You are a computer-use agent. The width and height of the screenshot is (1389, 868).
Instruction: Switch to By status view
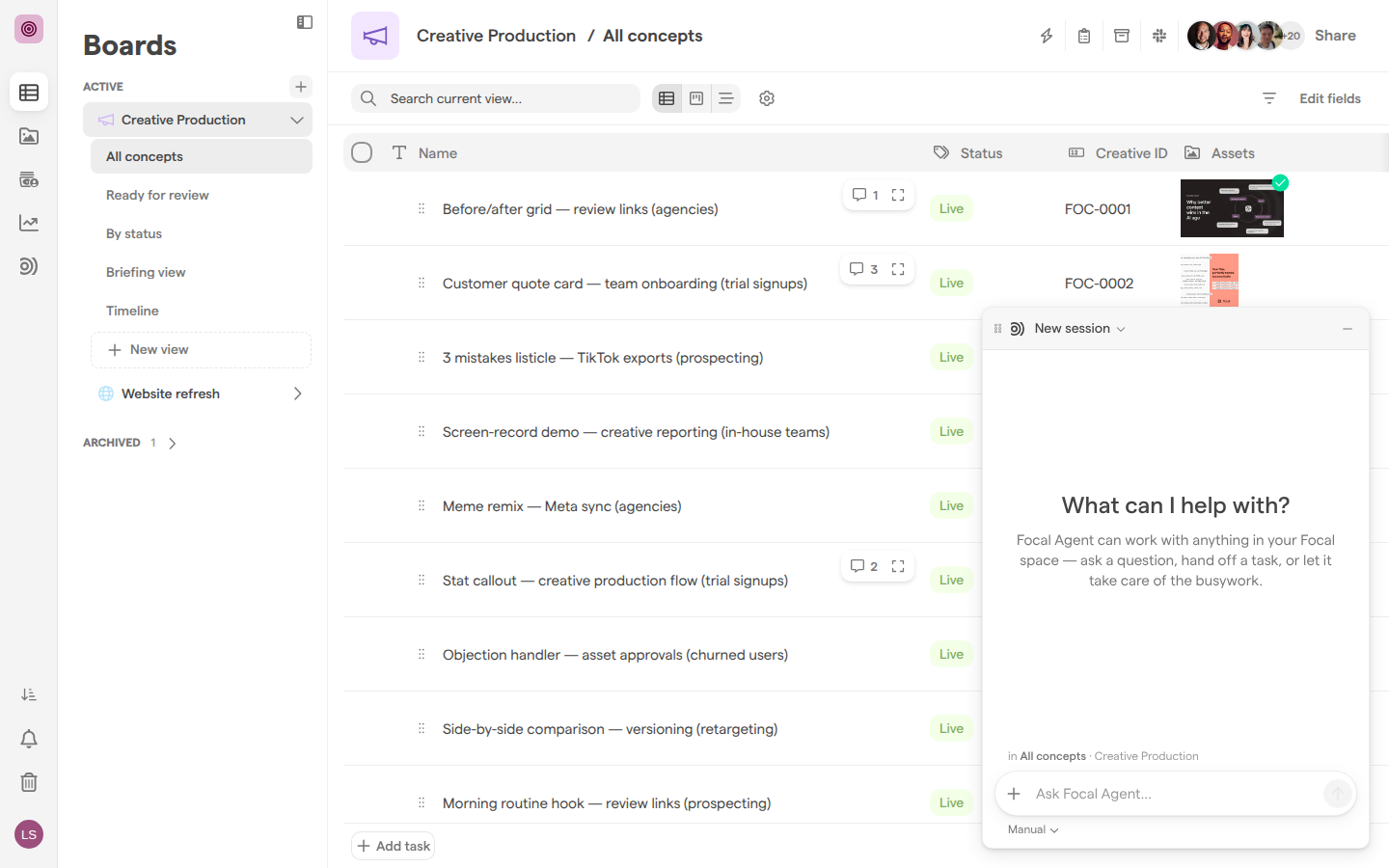coord(202,233)
